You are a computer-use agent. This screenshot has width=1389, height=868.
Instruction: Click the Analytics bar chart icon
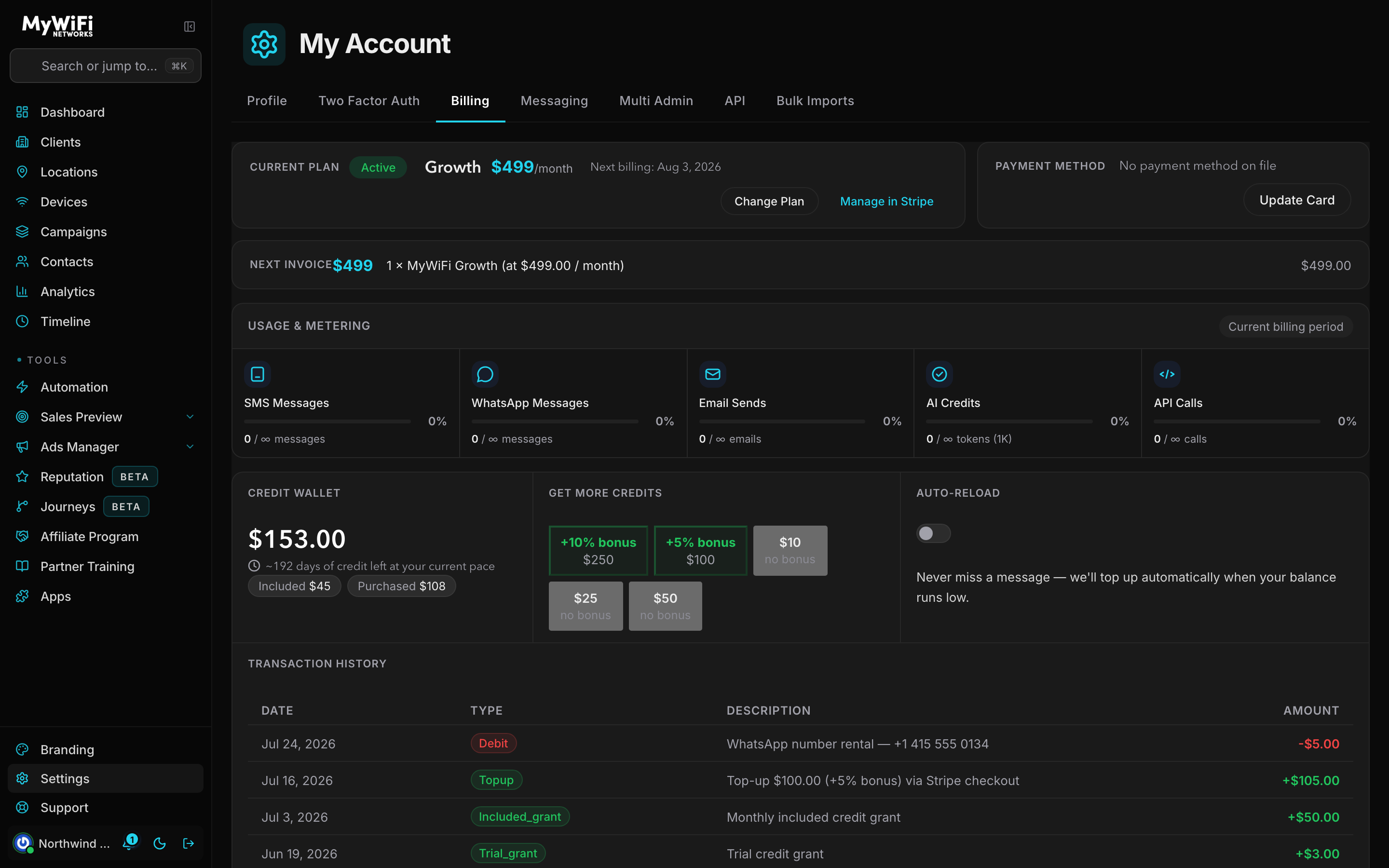[x=22, y=291]
